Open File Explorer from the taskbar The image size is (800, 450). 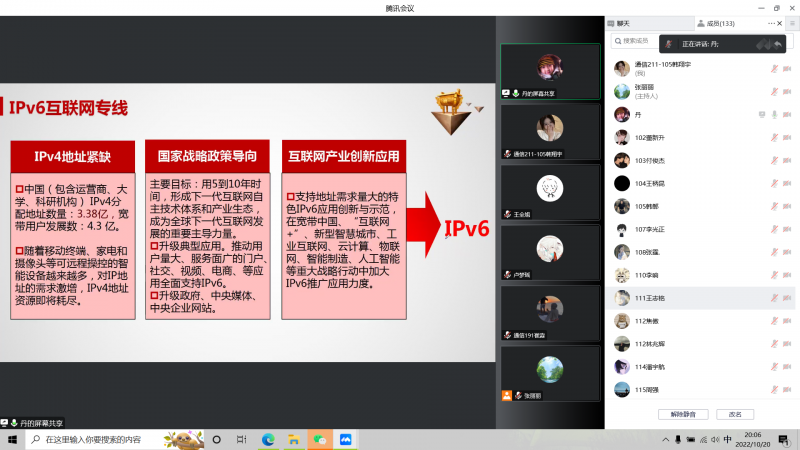pos(294,439)
